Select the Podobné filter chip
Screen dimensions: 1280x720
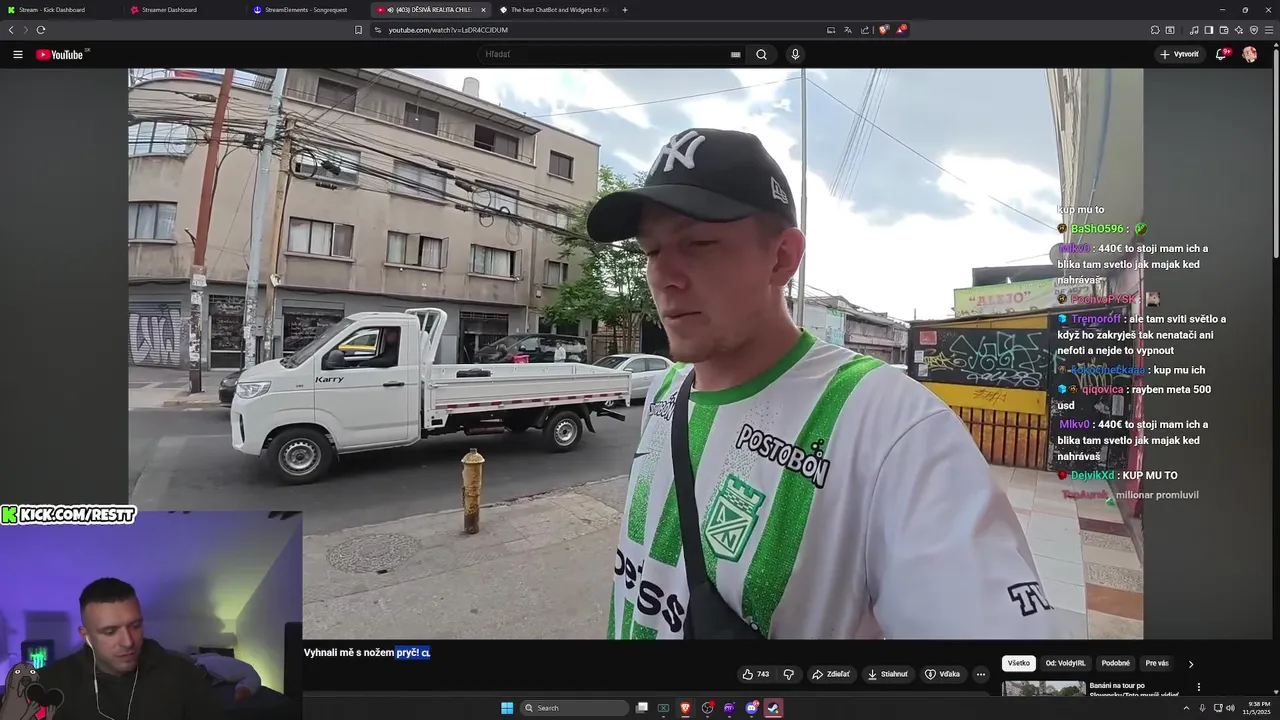coord(1116,663)
